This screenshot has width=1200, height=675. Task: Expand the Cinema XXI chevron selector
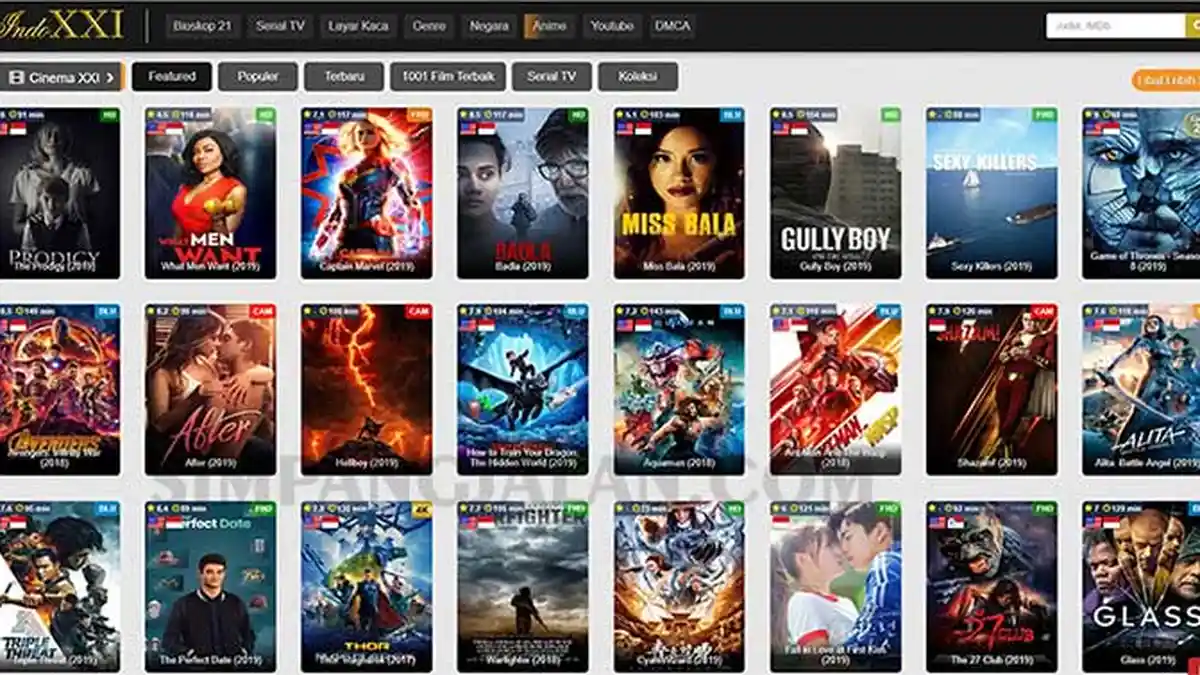click(x=111, y=77)
